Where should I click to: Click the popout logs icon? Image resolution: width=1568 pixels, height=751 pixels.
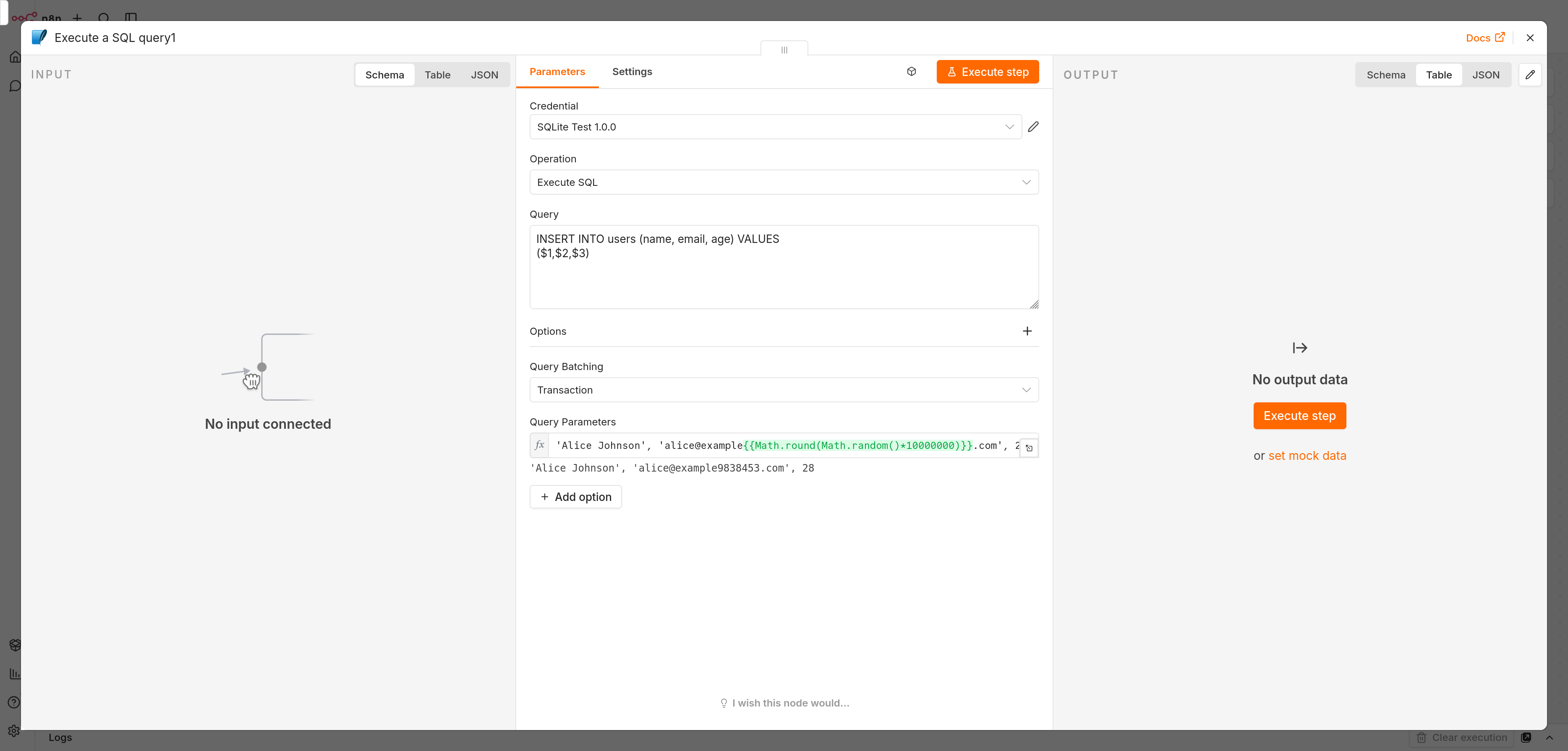tap(1525, 738)
